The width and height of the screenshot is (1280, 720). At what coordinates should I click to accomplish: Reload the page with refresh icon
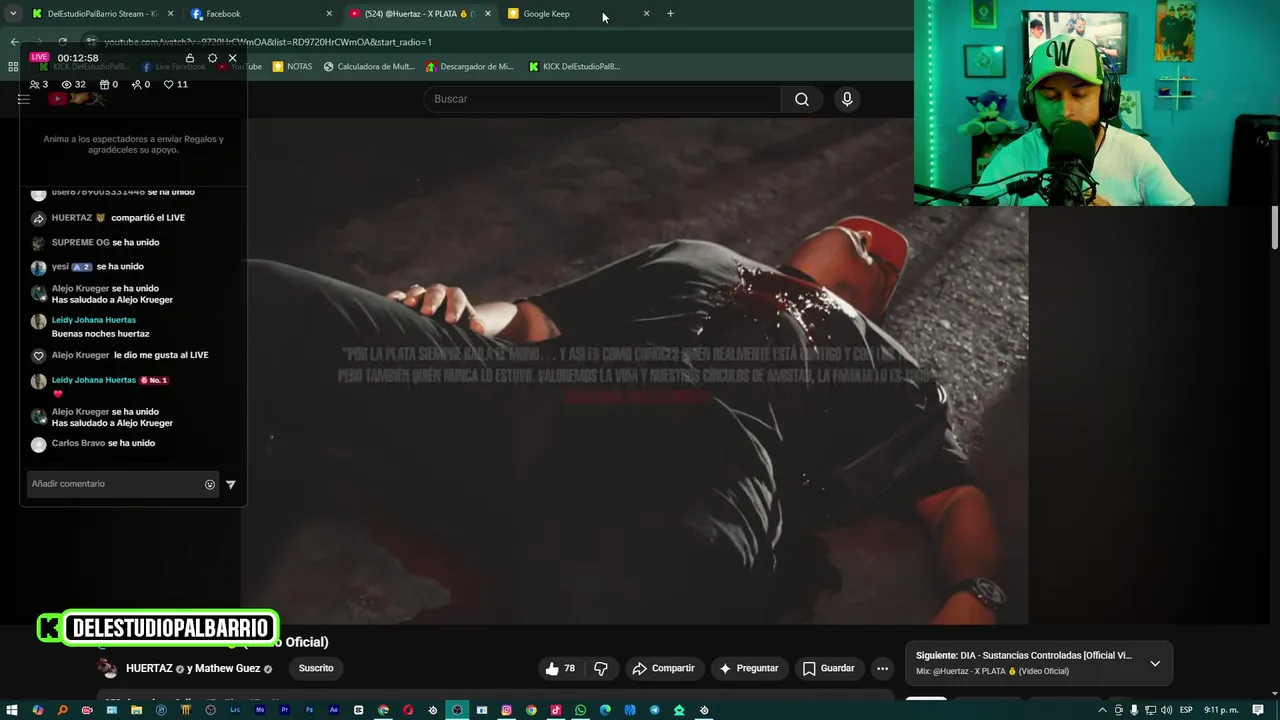[62, 42]
